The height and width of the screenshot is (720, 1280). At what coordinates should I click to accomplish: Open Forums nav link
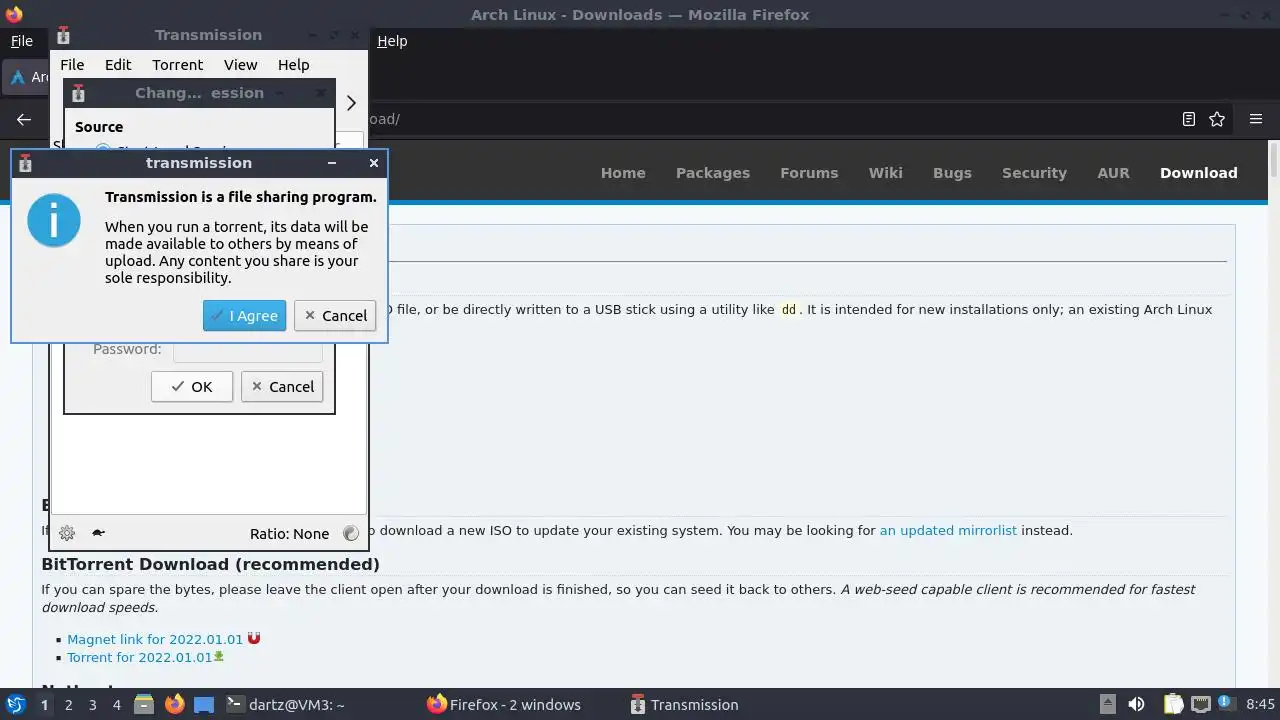[x=809, y=173]
